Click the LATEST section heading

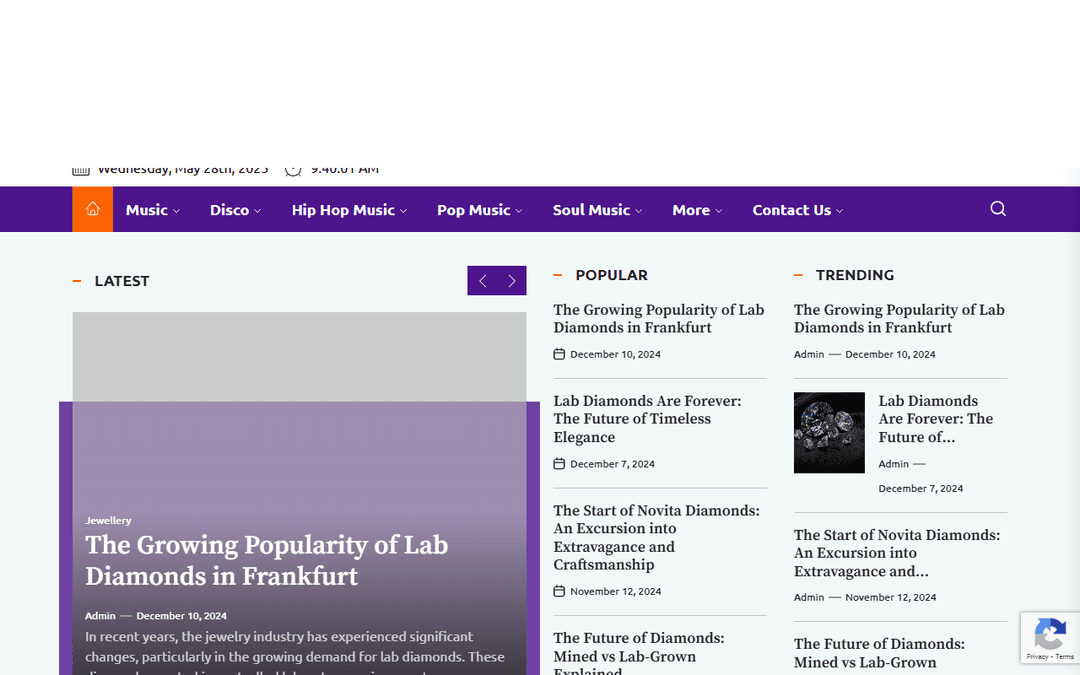pos(122,281)
